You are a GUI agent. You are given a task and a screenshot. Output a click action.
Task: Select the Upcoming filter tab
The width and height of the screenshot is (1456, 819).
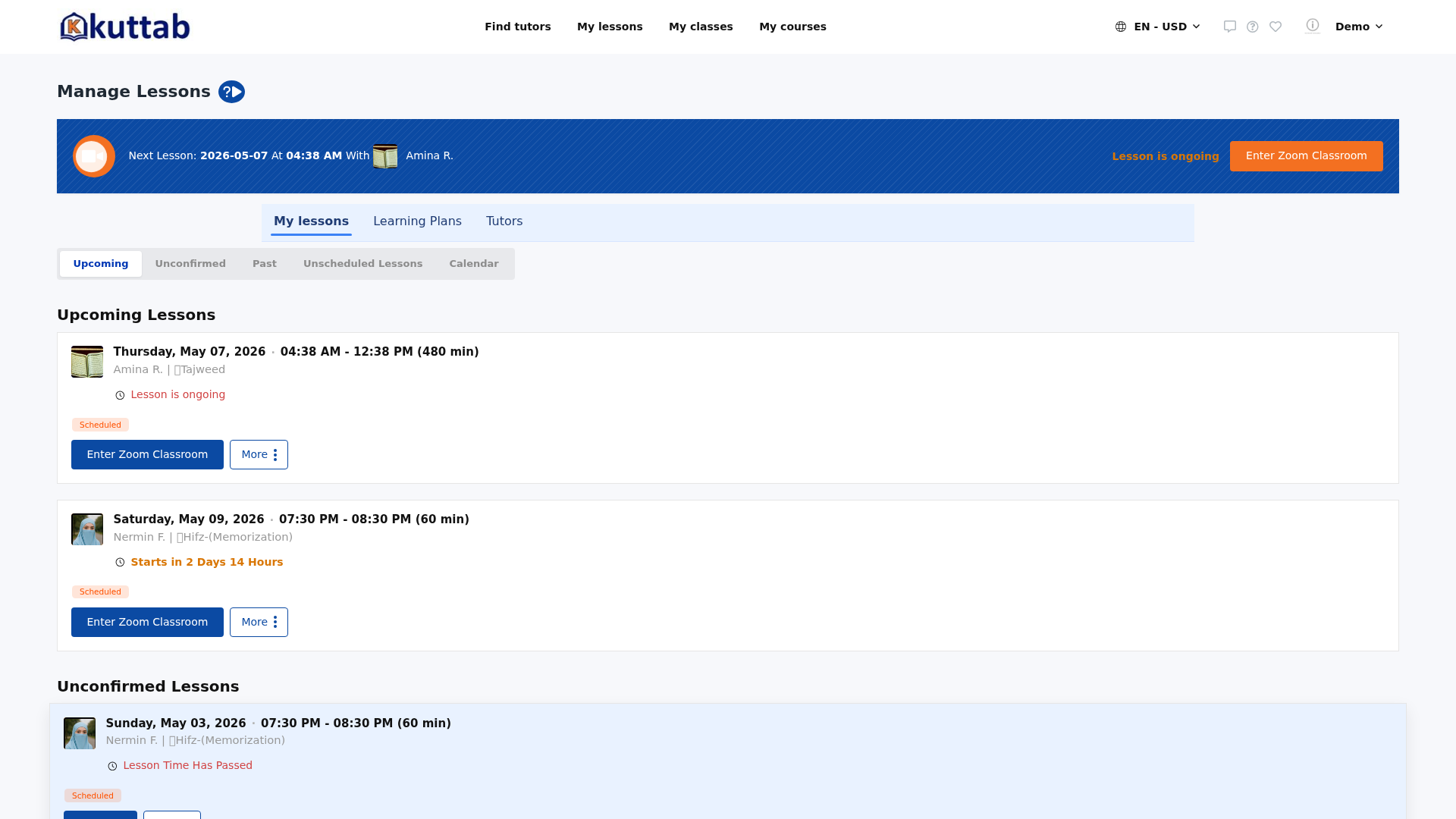click(101, 264)
